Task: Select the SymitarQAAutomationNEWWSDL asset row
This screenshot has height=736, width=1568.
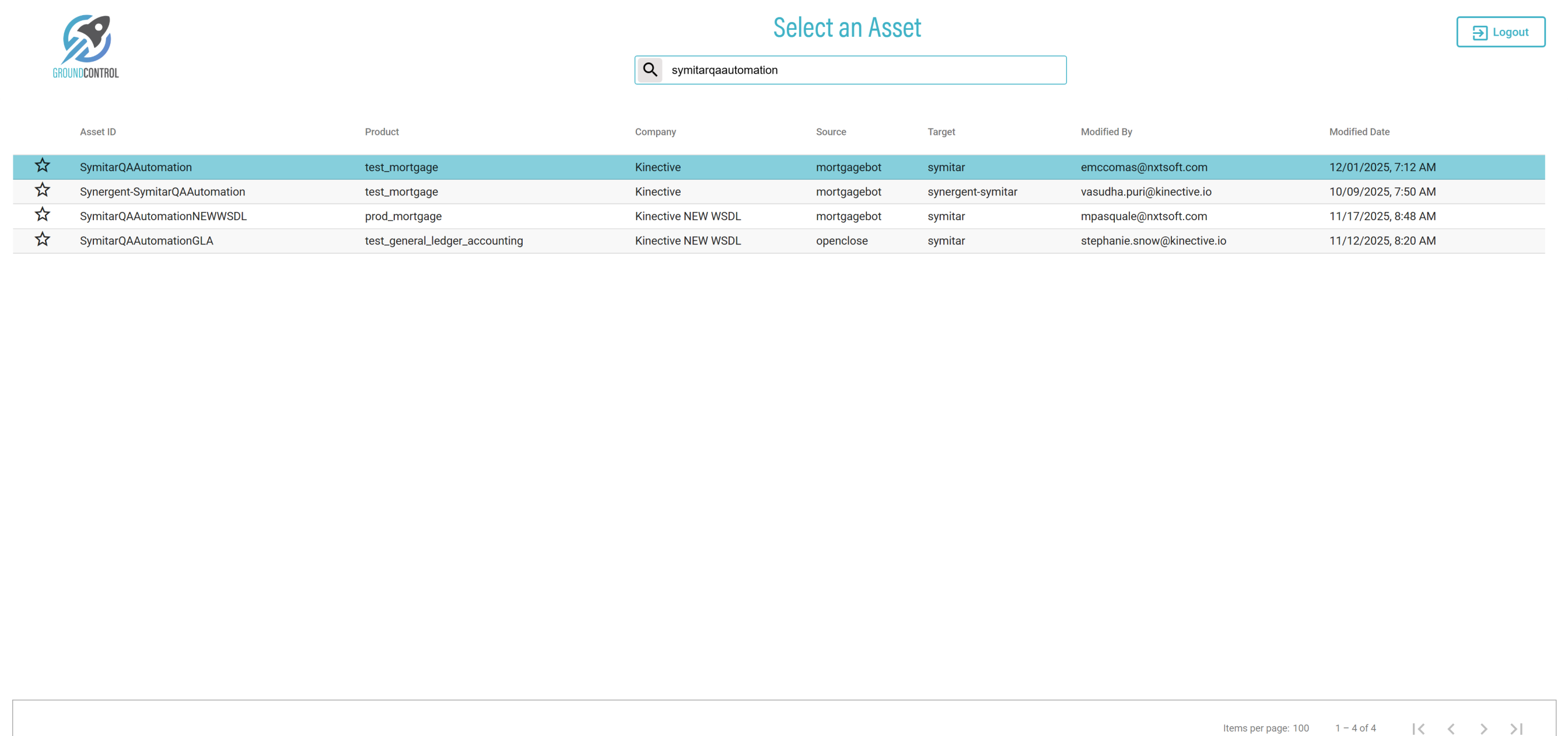Action: [163, 217]
